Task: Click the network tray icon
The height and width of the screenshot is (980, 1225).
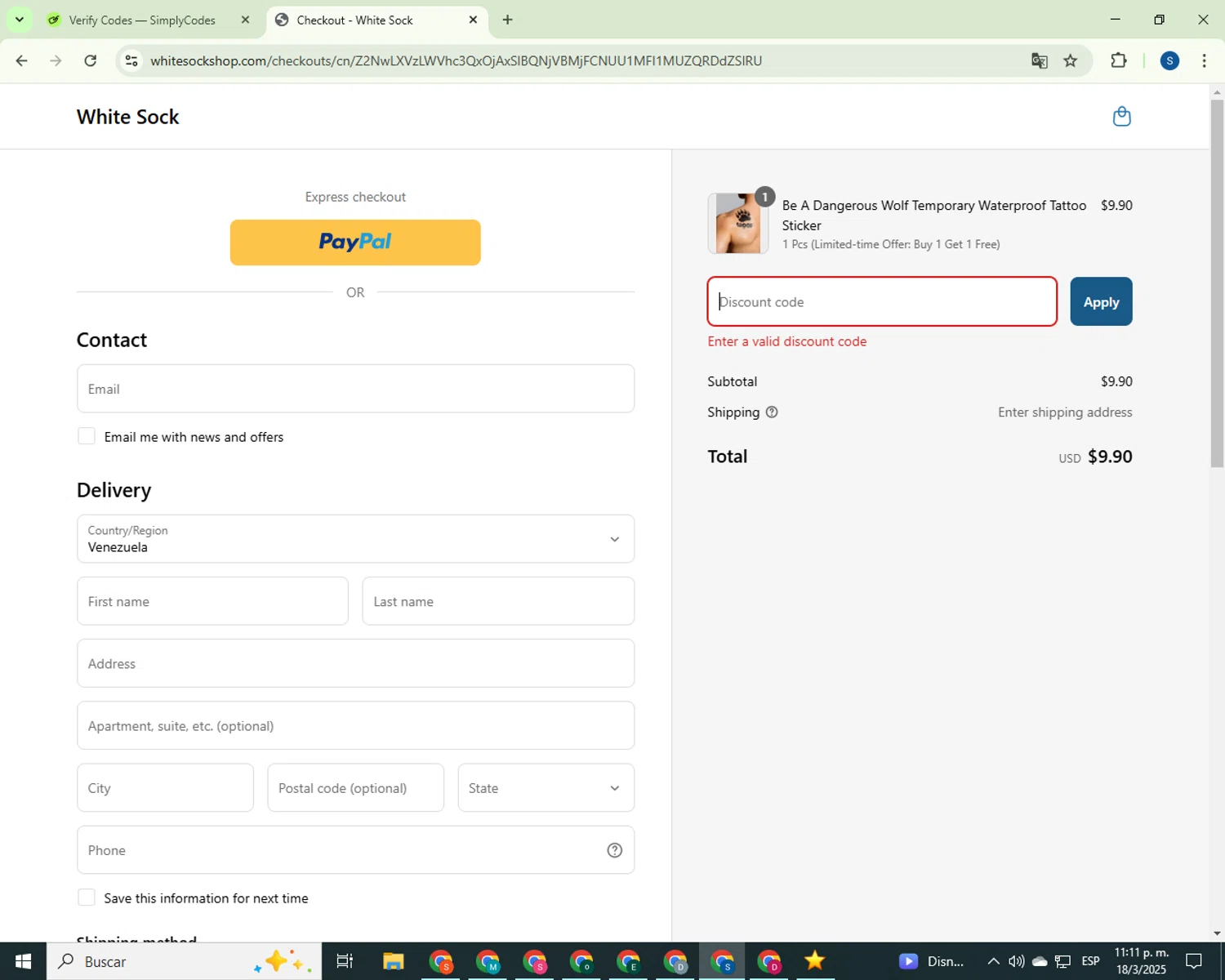Action: click(1062, 961)
